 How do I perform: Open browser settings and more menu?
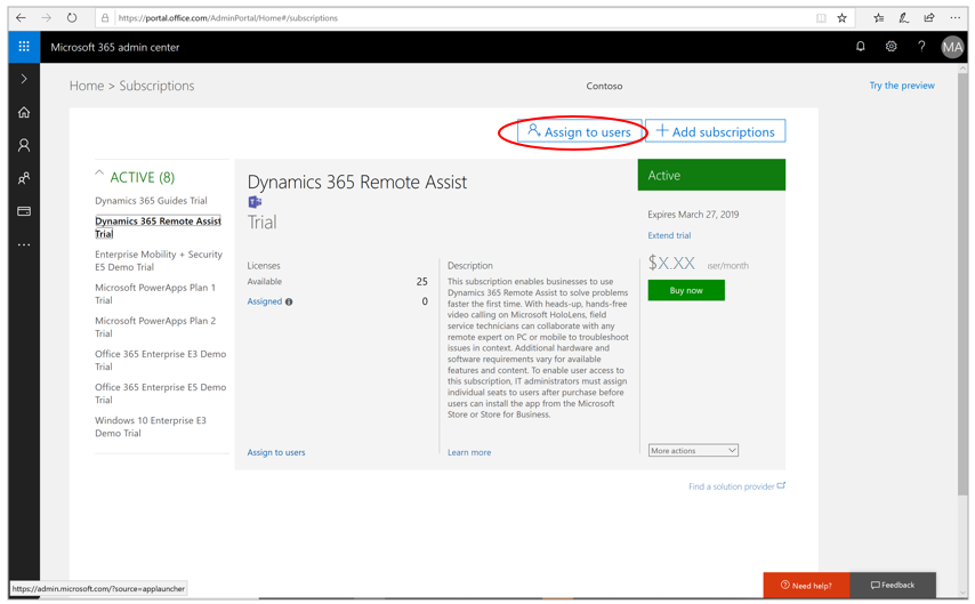[955, 18]
